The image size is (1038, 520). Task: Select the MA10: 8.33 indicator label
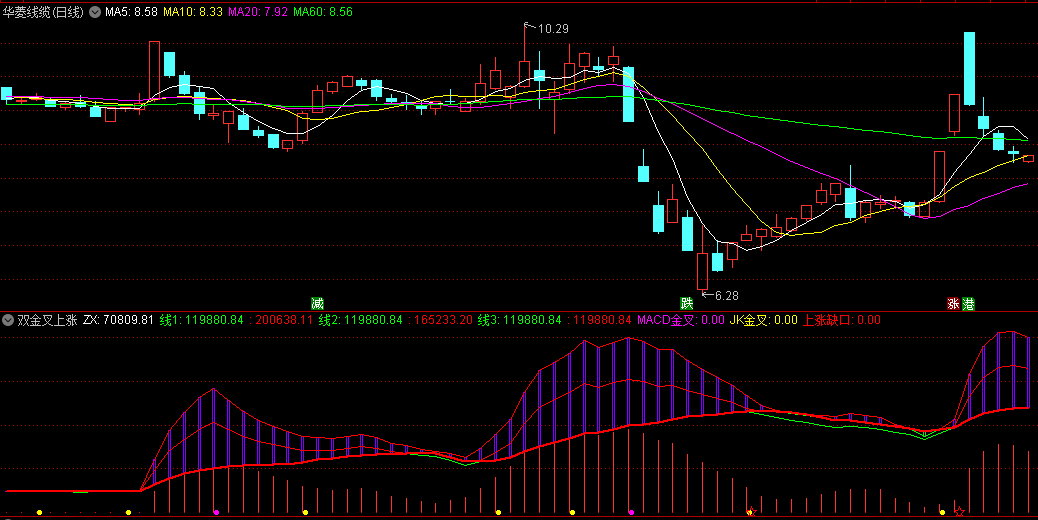(x=193, y=12)
